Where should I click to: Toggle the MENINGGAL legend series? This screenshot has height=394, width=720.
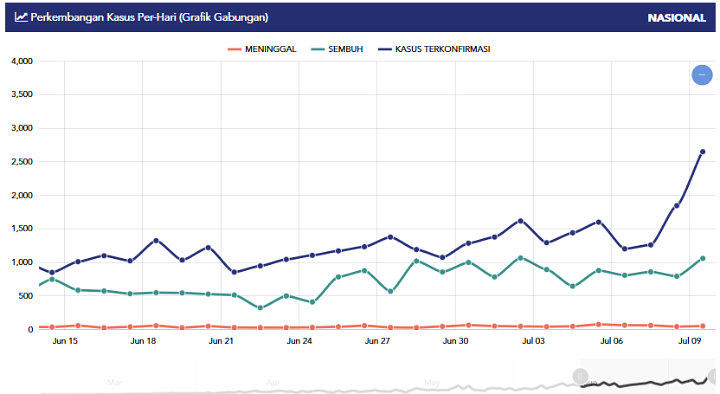coord(262,49)
